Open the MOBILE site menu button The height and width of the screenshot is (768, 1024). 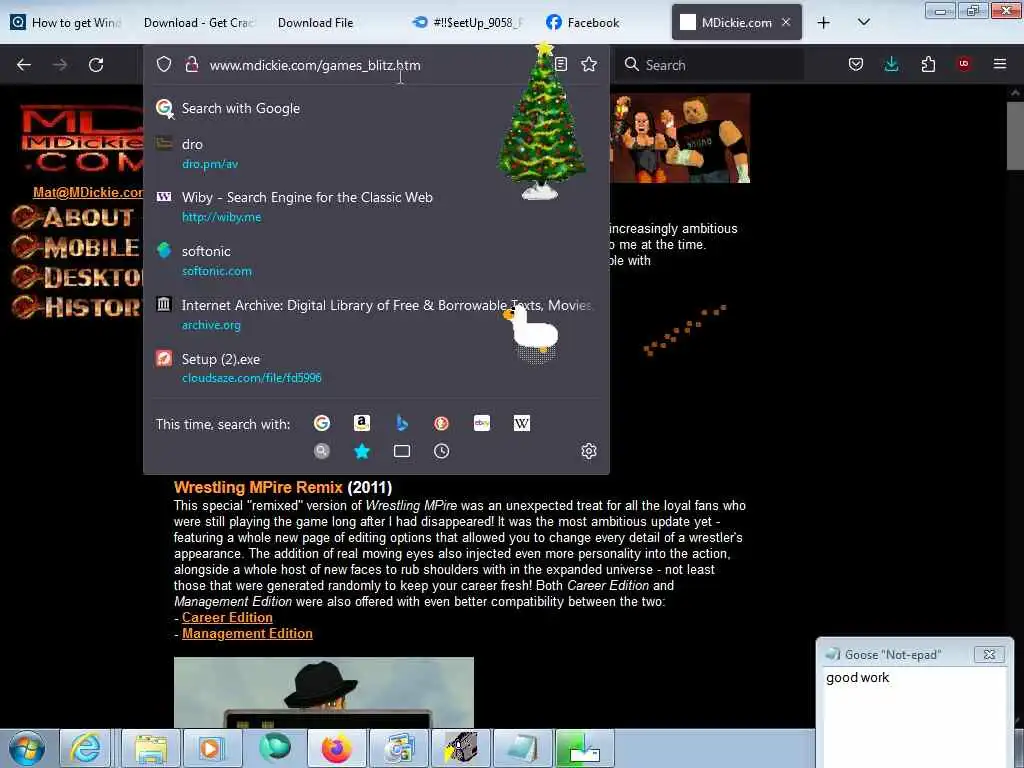click(76, 247)
